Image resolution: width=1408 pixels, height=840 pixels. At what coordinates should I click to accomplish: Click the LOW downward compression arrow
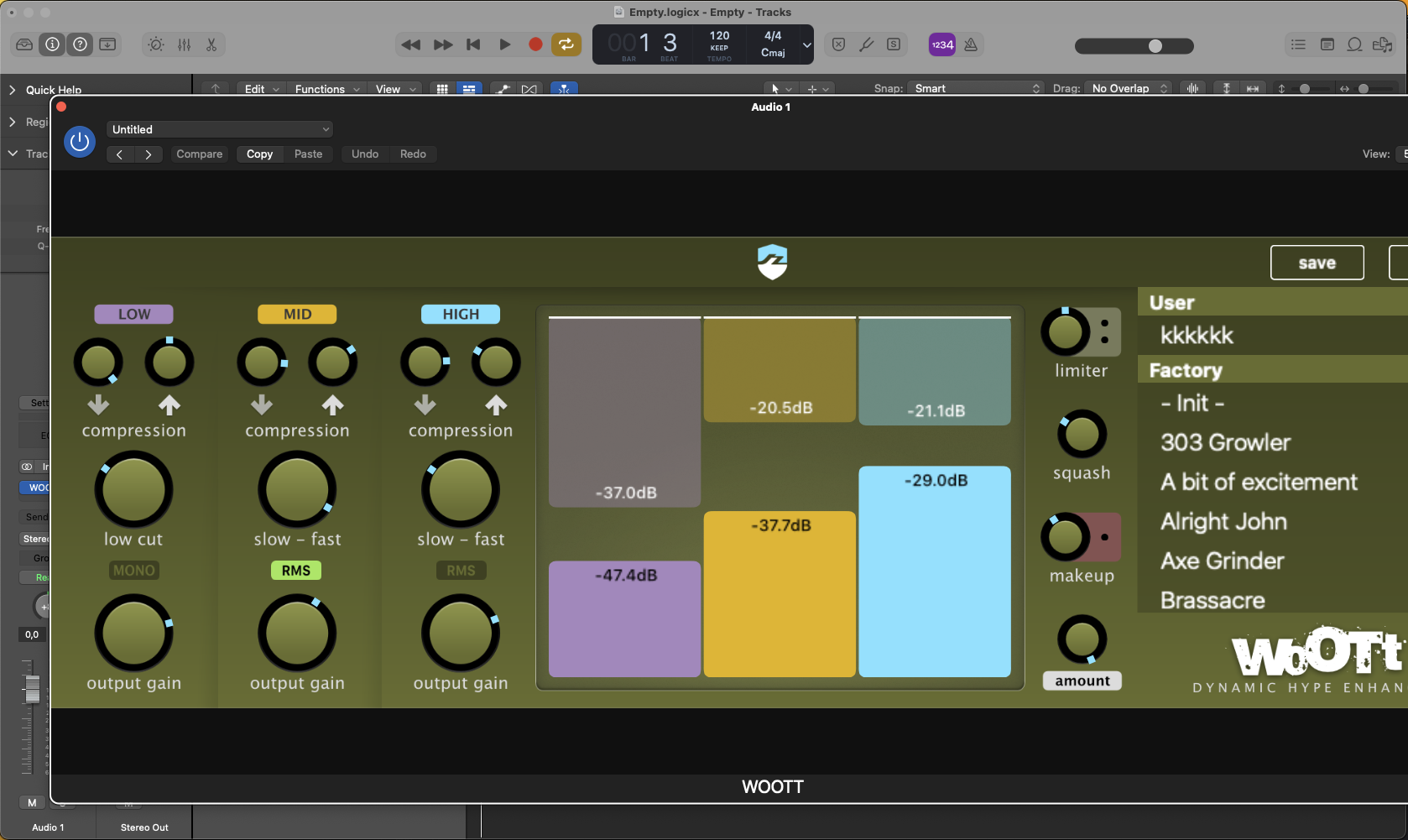98,405
